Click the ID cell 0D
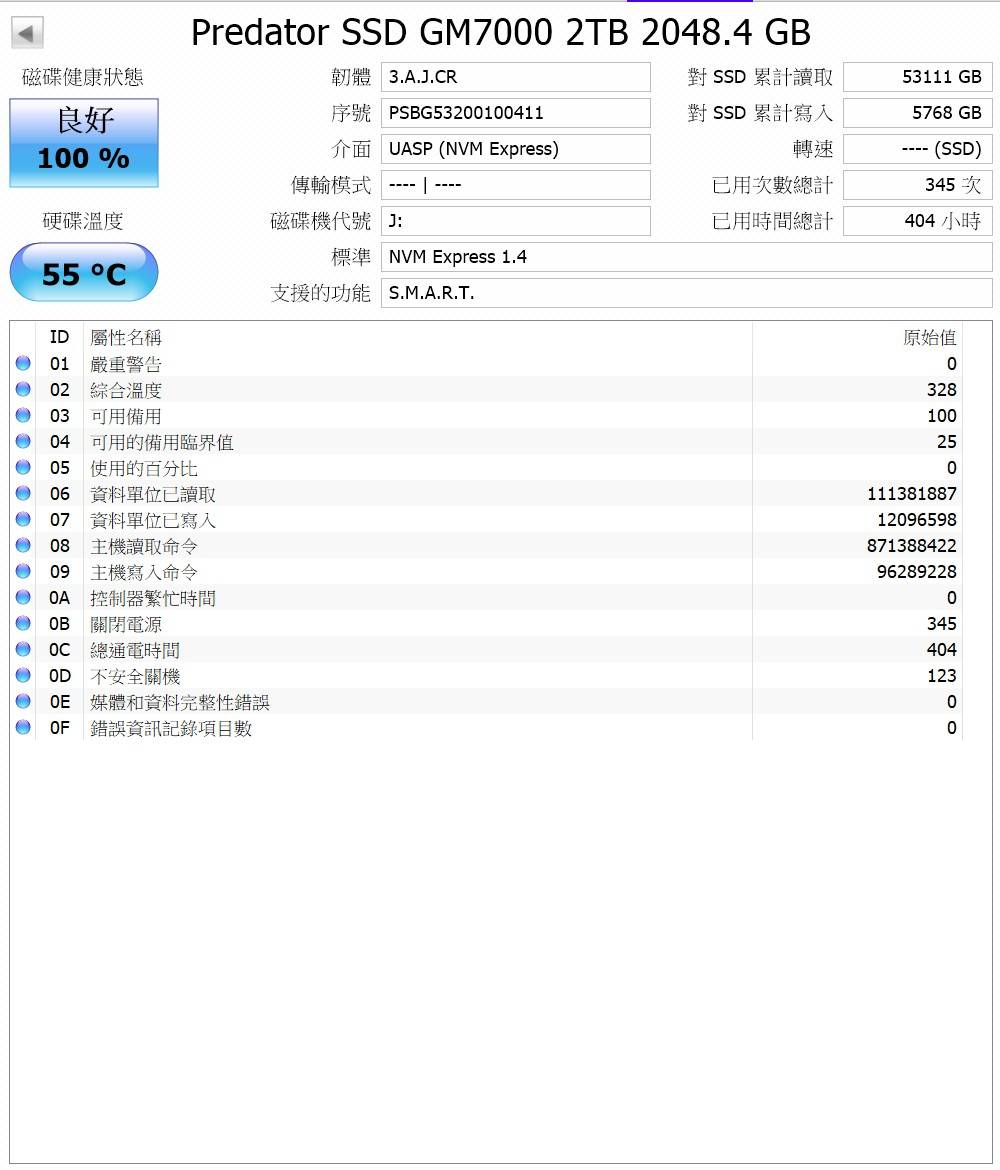Image resolution: width=1000 pixels, height=1170 pixels. [x=60, y=675]
